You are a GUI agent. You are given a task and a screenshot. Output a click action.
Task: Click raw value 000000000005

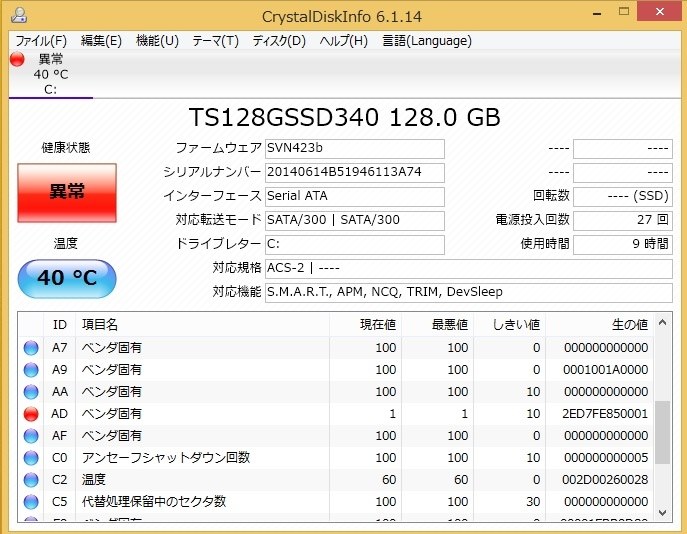point(606,457)
